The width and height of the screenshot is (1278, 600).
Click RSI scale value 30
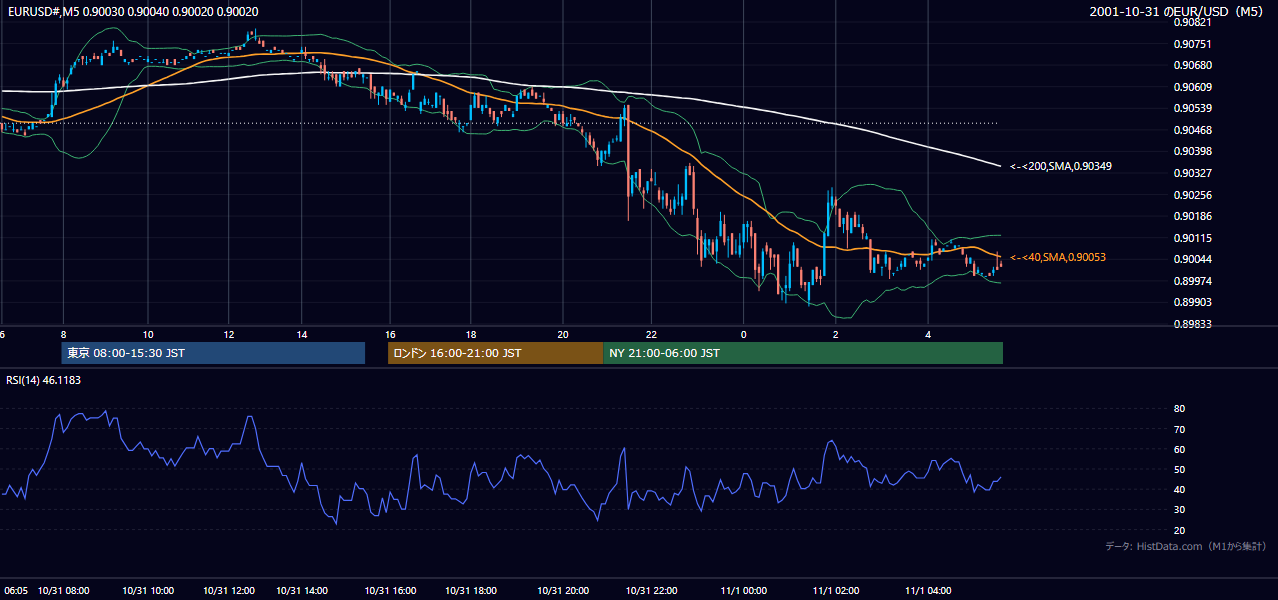pyautogui.click(x=1180, y=509)
